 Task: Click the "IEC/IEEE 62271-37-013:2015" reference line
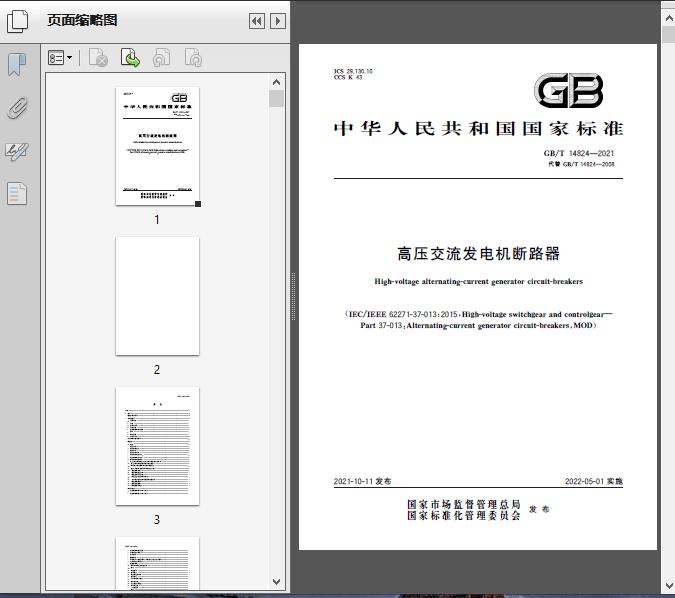click(478, 314)
